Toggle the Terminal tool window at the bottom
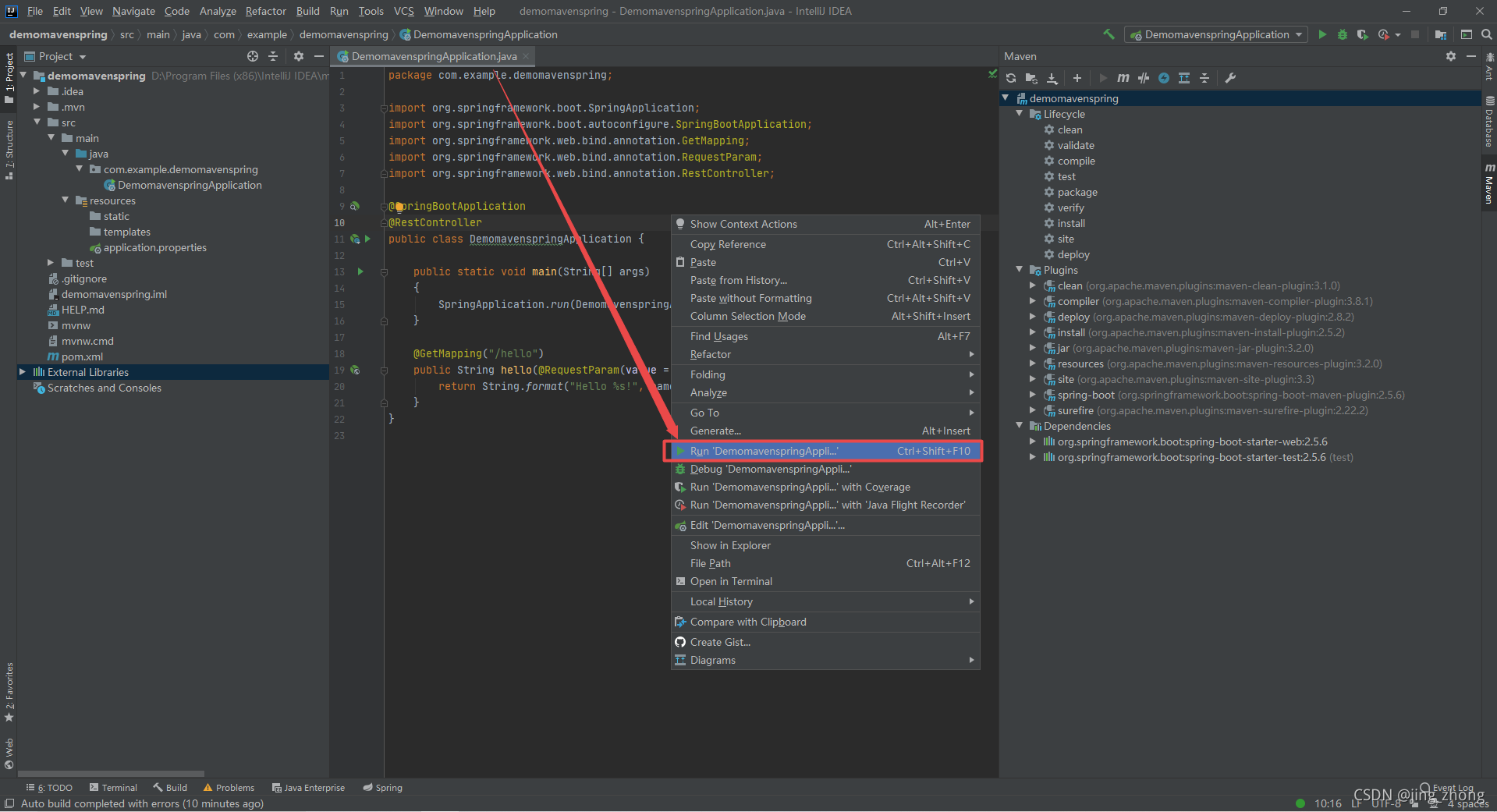Screen dimensions: 1497x812 pos(113,788)
